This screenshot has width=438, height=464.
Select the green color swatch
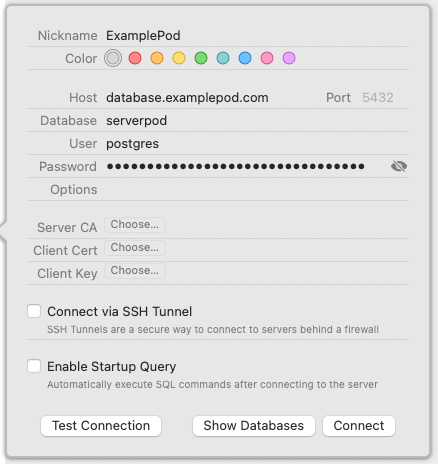[201, 58]
